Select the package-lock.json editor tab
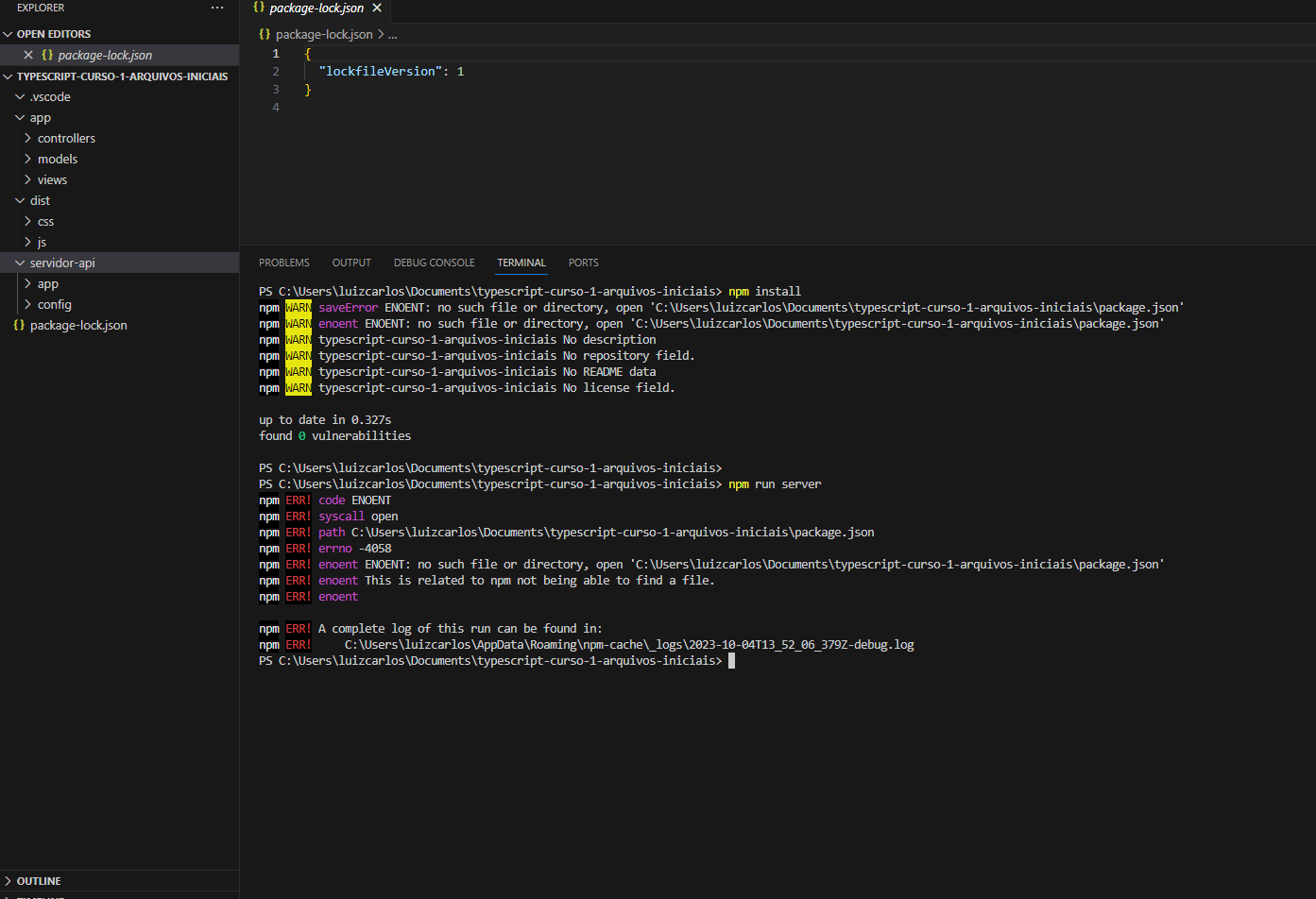Image resolution: width=1316 pixels, height=899 pixels. pos(316,8)
